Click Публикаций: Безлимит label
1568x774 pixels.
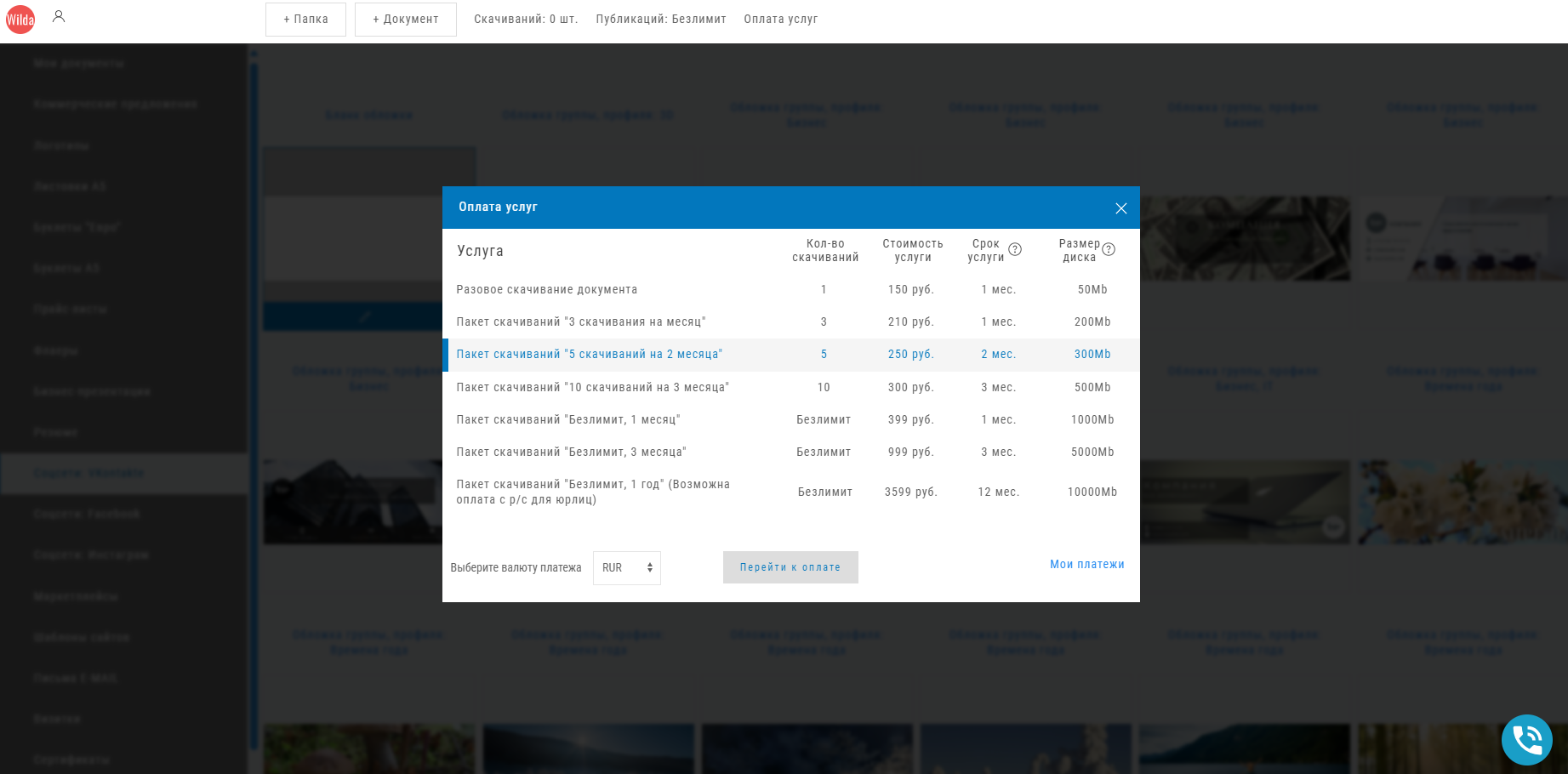click(661, 20)
